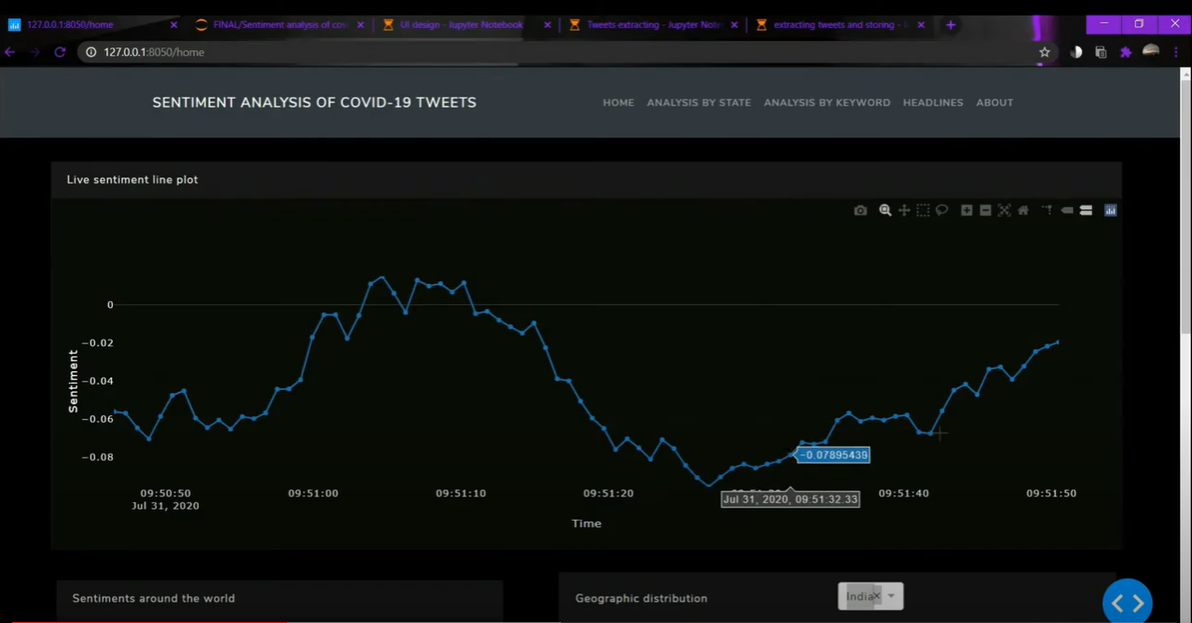The width and height of the screenshot is (1192, 623).
Task: Open the About page link
Action: [x=994, y=103]
